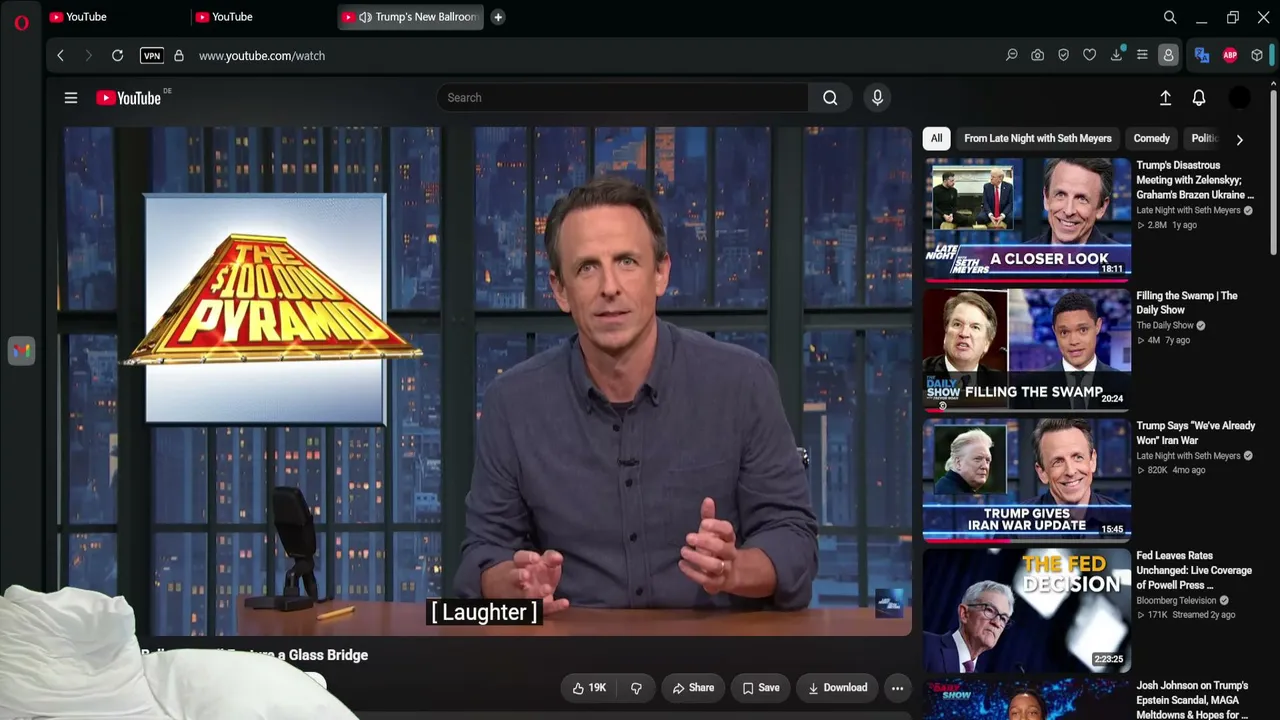
Task: Click the browser forward arrow
Action: tap(88, 56)
